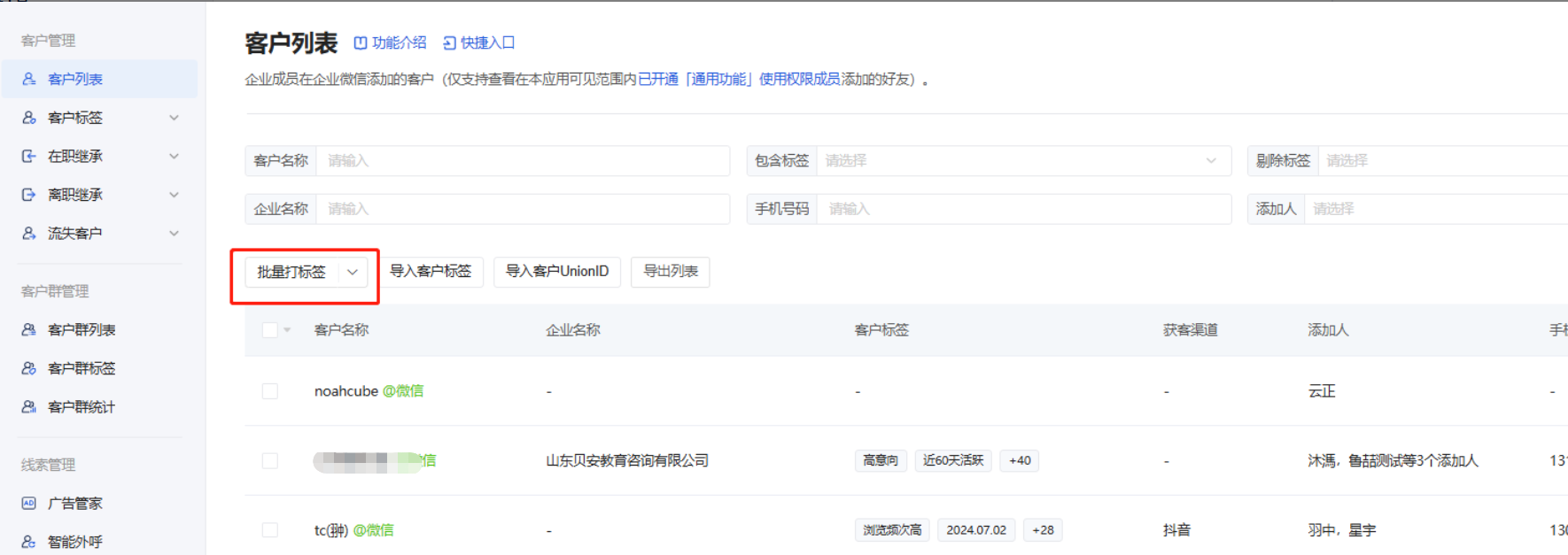
Task: Click the tc(翀) customer name
Action: click(331, 530)
